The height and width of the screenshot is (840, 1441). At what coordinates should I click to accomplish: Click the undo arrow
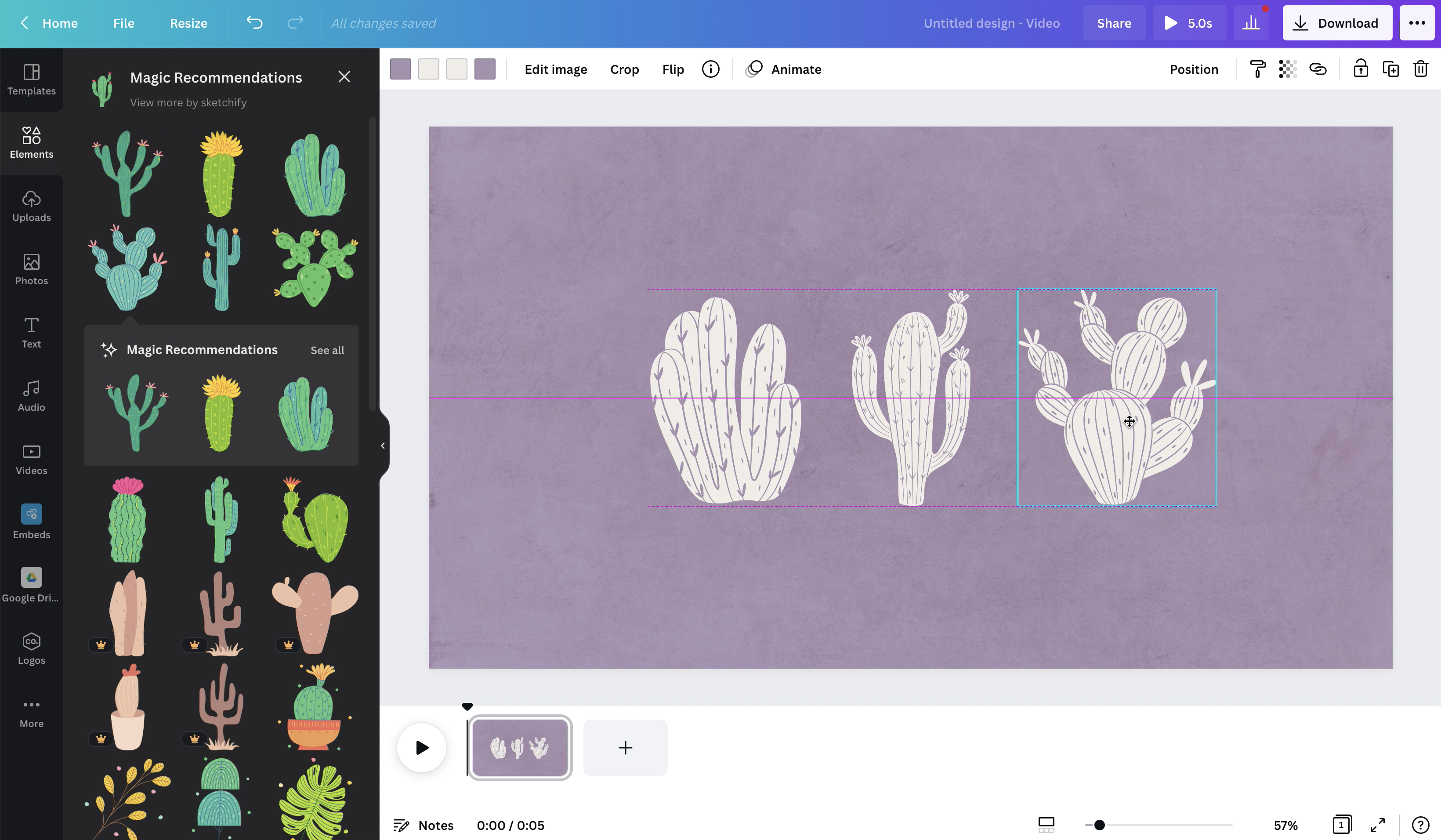[254, 23]
